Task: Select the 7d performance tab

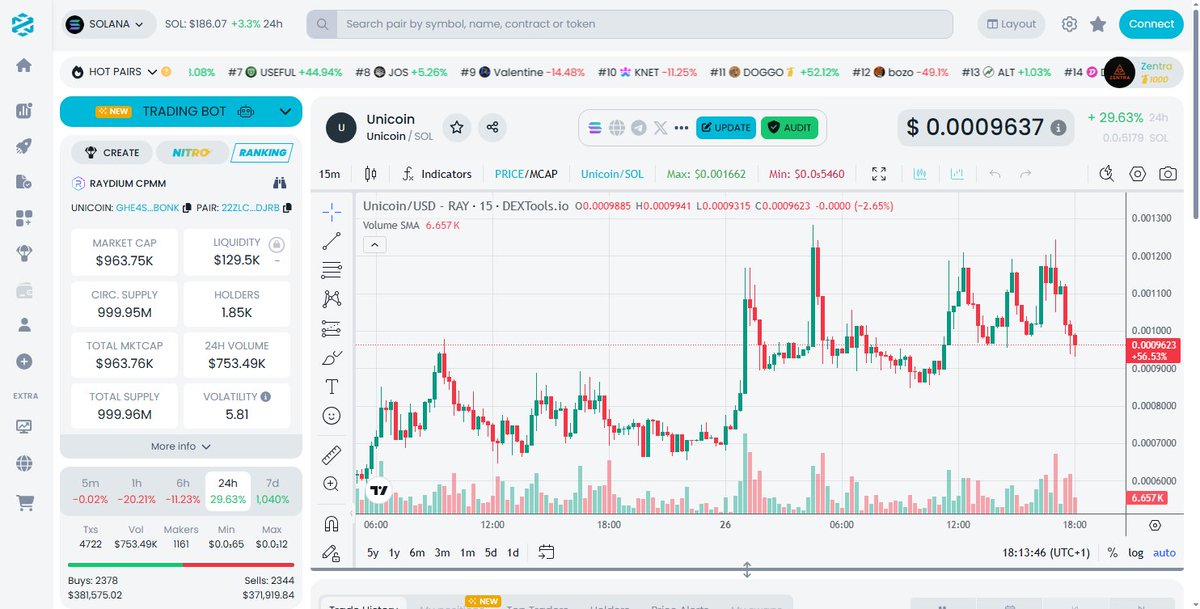Action: click(273, 490)
